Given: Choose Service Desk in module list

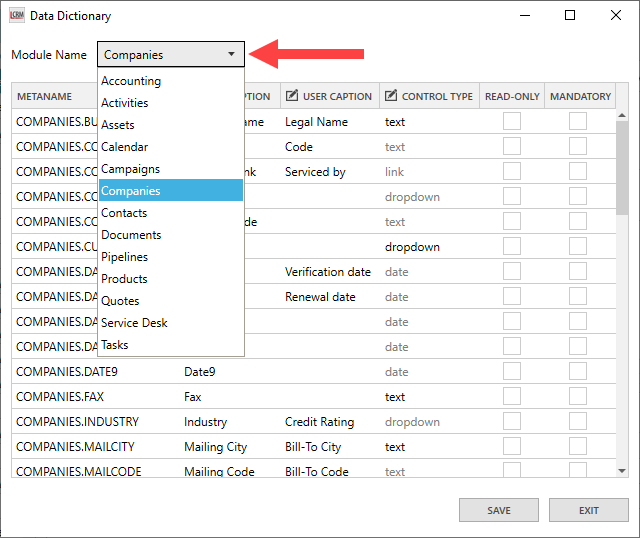Looking at the screenshot, I should tap(134, 323).
